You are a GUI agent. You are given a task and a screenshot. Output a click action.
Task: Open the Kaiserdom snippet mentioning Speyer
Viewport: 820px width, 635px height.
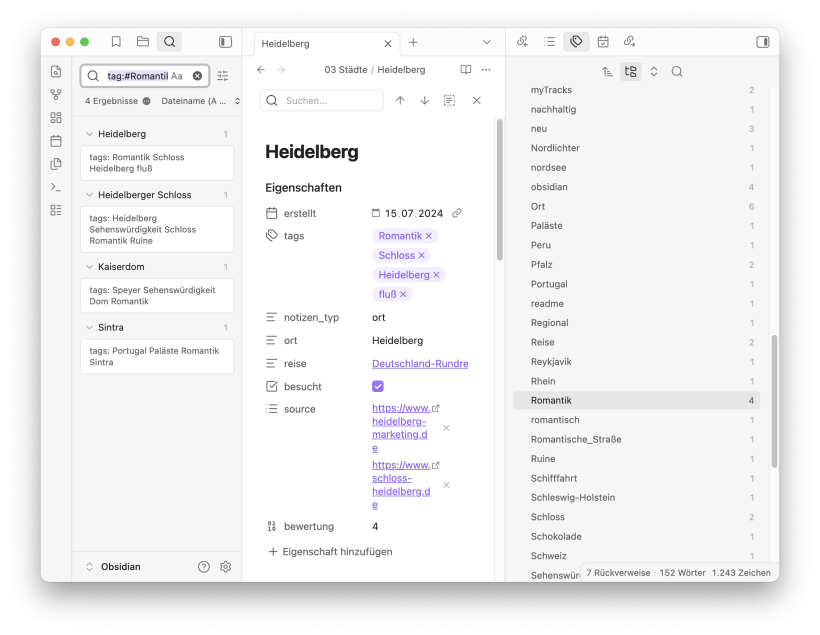pyautogui.click(x=157, y=296)
